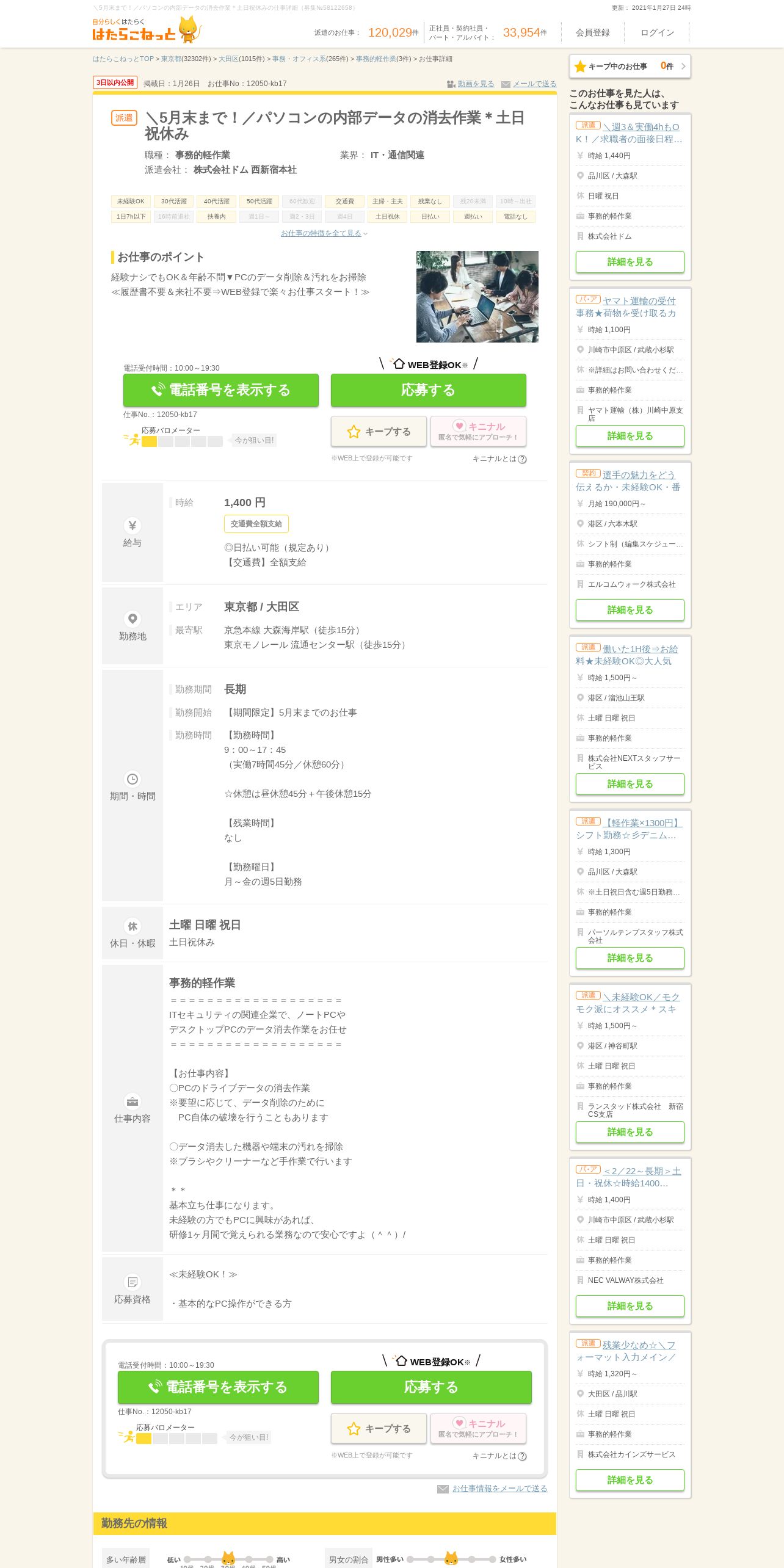
Task: Expand お仕事の特徴を全て見る
Action: coord(324,233)
